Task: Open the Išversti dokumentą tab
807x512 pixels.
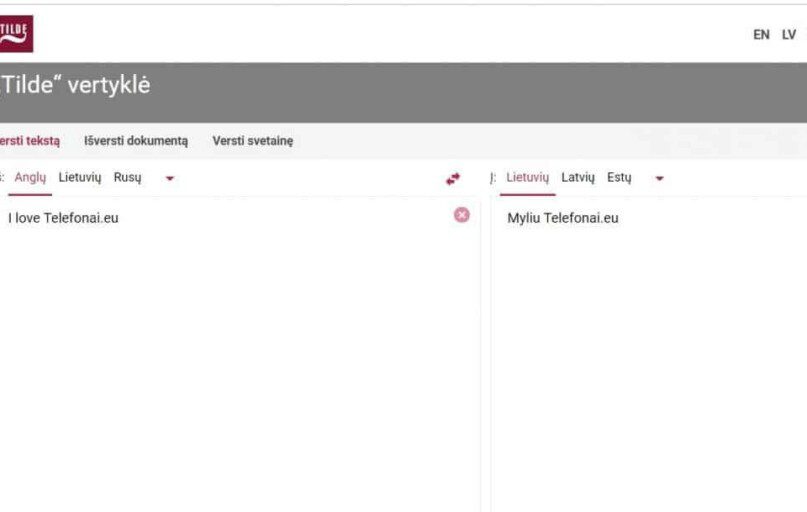Action: [135, 141]
